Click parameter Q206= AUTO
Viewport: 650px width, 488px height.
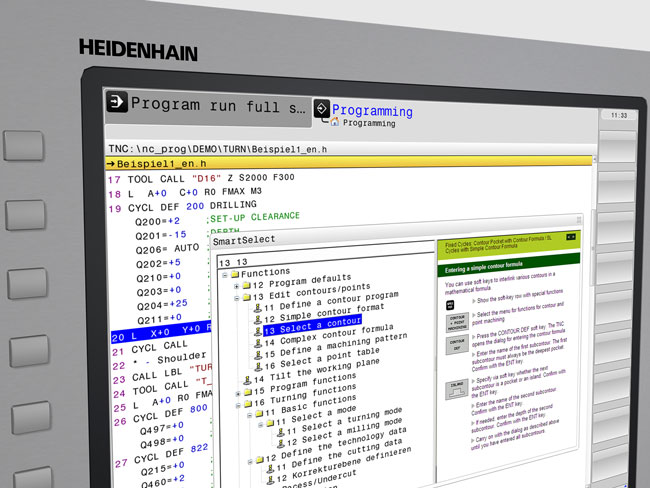[x=167, y=249]
